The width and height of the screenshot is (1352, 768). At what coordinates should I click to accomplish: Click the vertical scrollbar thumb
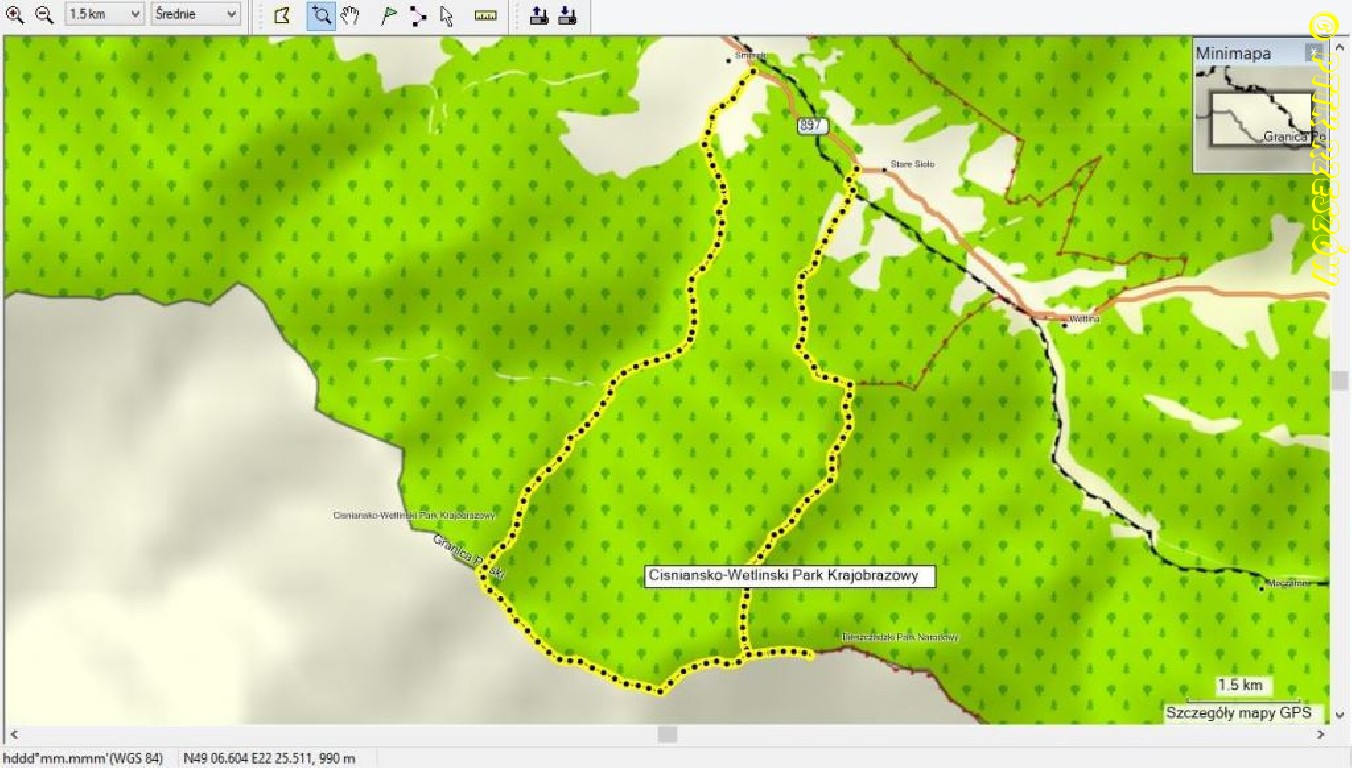(x=1340, y=380)
